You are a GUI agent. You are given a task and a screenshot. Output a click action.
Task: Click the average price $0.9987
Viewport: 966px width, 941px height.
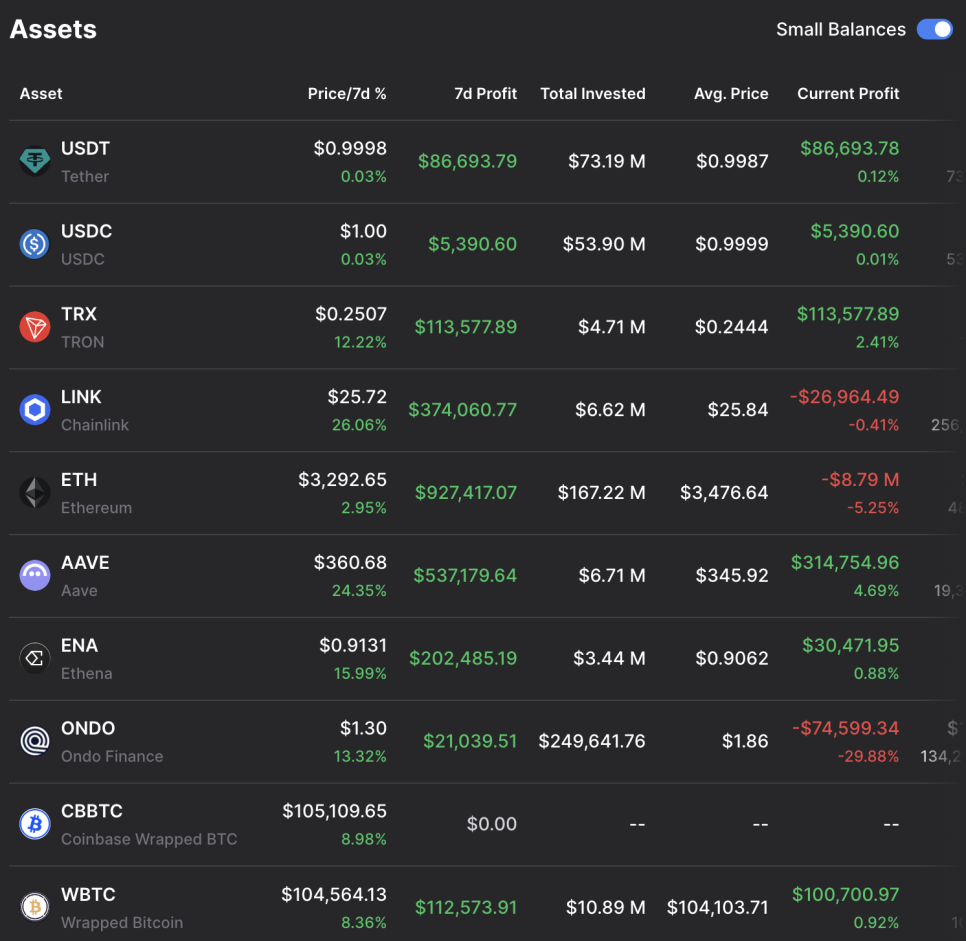(732, 161)
